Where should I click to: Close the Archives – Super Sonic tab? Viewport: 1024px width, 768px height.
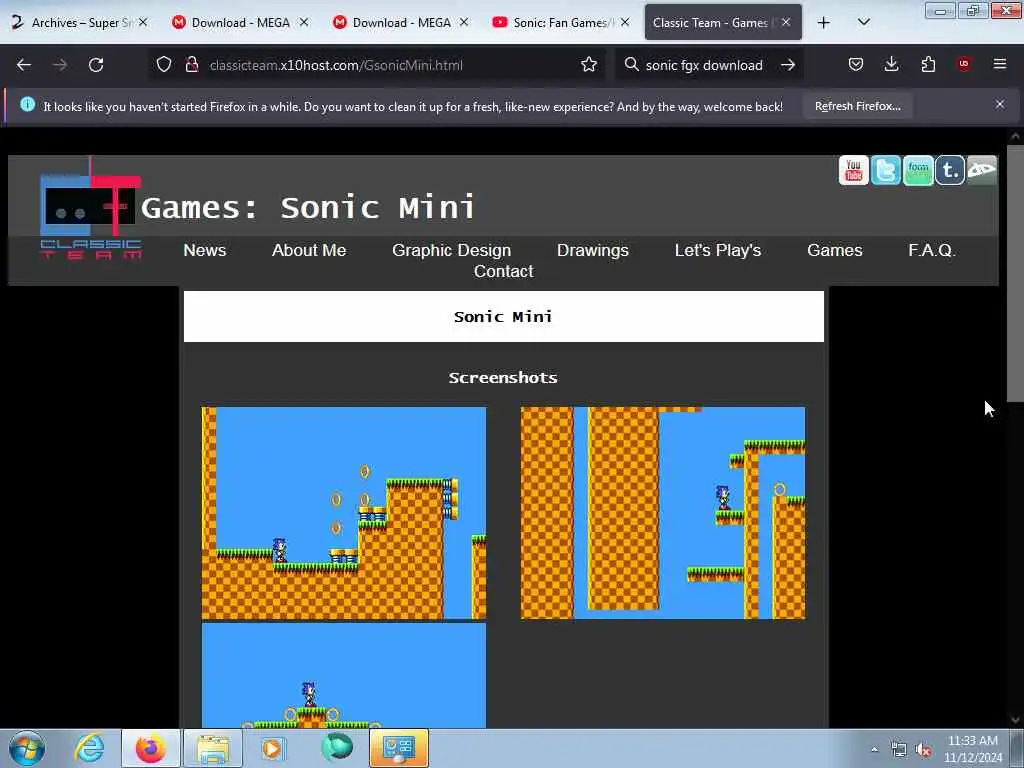pyautogui.click(x=143, y=22)
